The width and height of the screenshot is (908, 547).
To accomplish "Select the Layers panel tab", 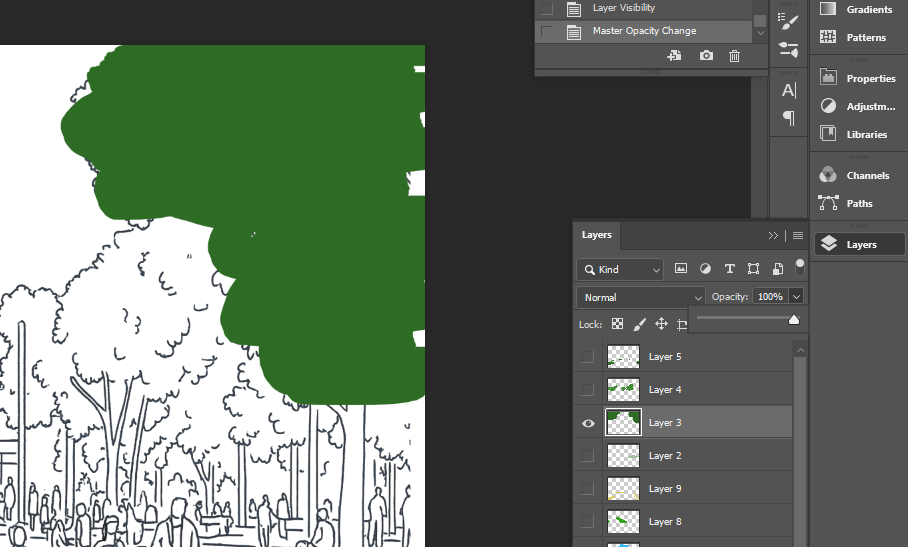I will [x=597, y=235].
